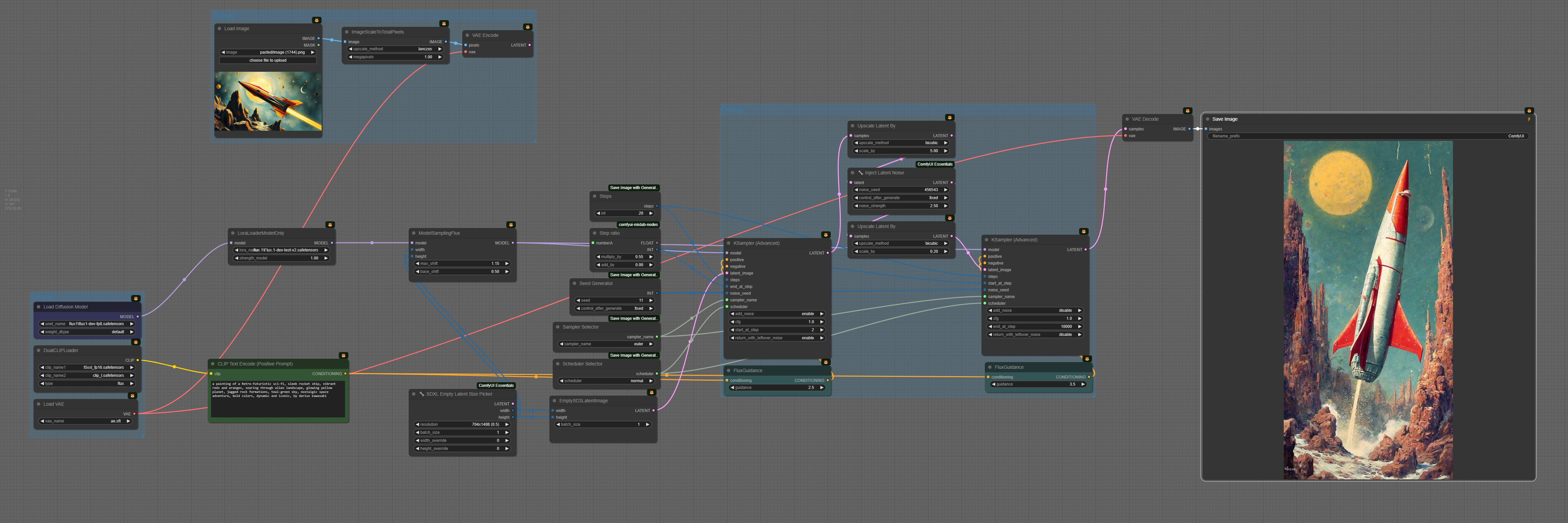Image resolution: width=1568 pixels, height=523 pixels.
Task: Click the noise_strength 2.50 slider field
Action: pyautogui.click(x=901, y=206)
